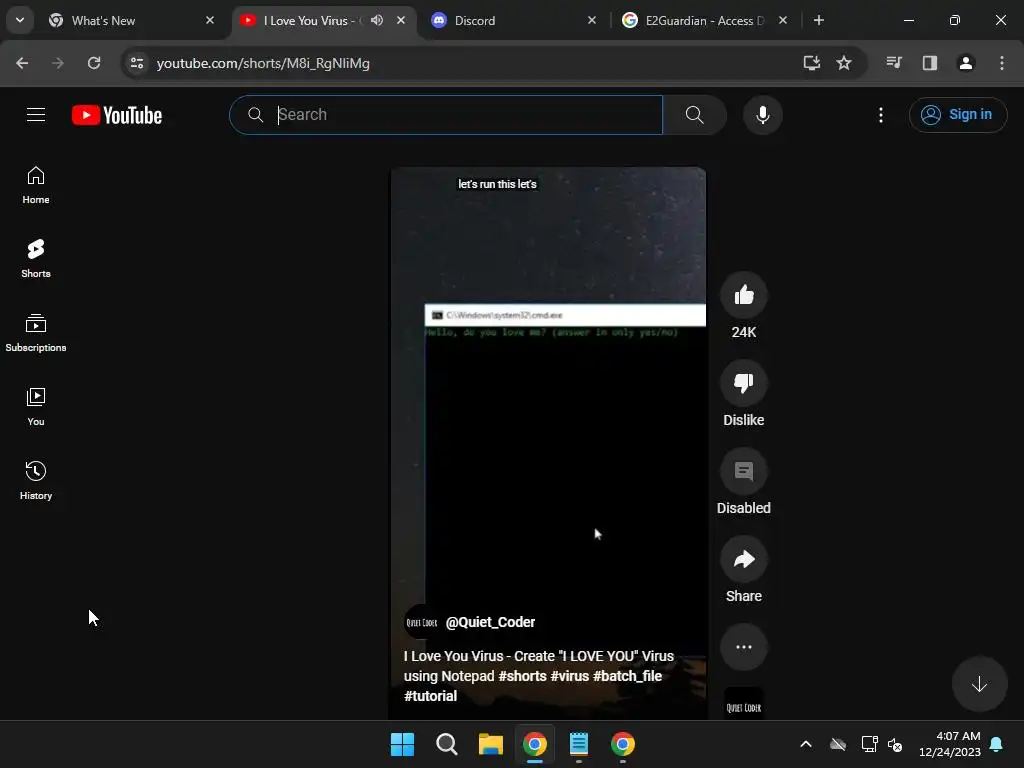Dislike this Short
The height and width of the screenshot is (768, 1024).
[x=744, y=383]
